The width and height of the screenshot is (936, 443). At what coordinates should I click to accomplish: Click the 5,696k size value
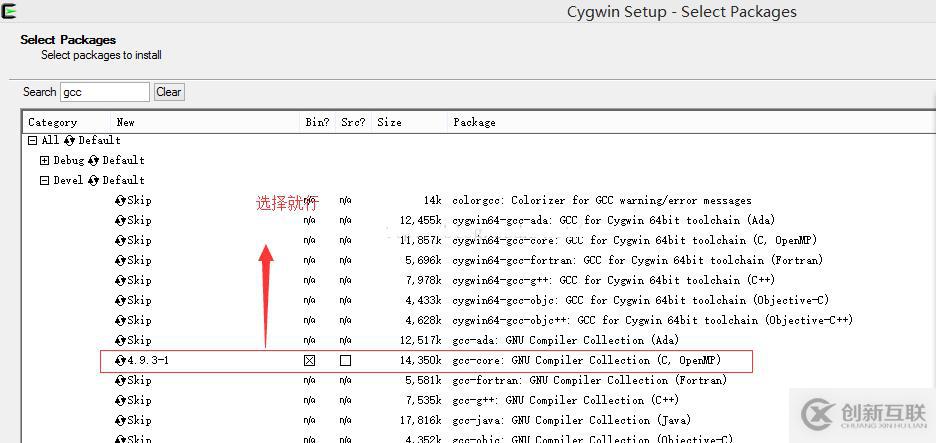pyautogui.click(x=424, y=260)
